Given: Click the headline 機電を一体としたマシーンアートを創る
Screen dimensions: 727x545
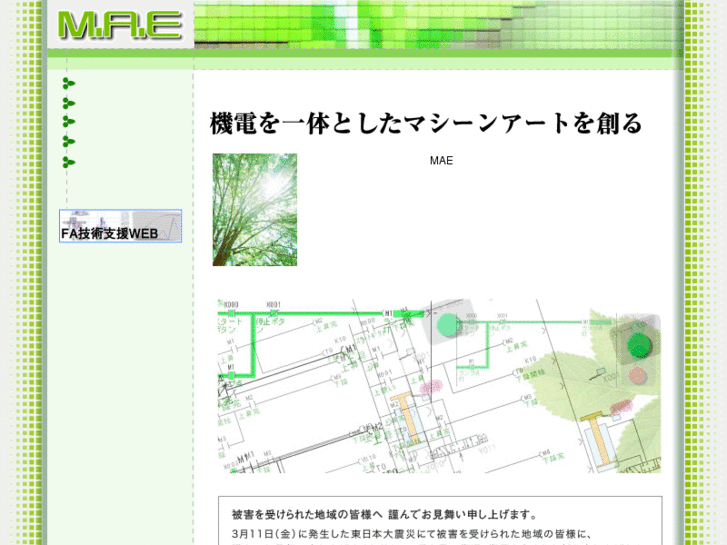Looking at the screenshot, I should [426, 123].
